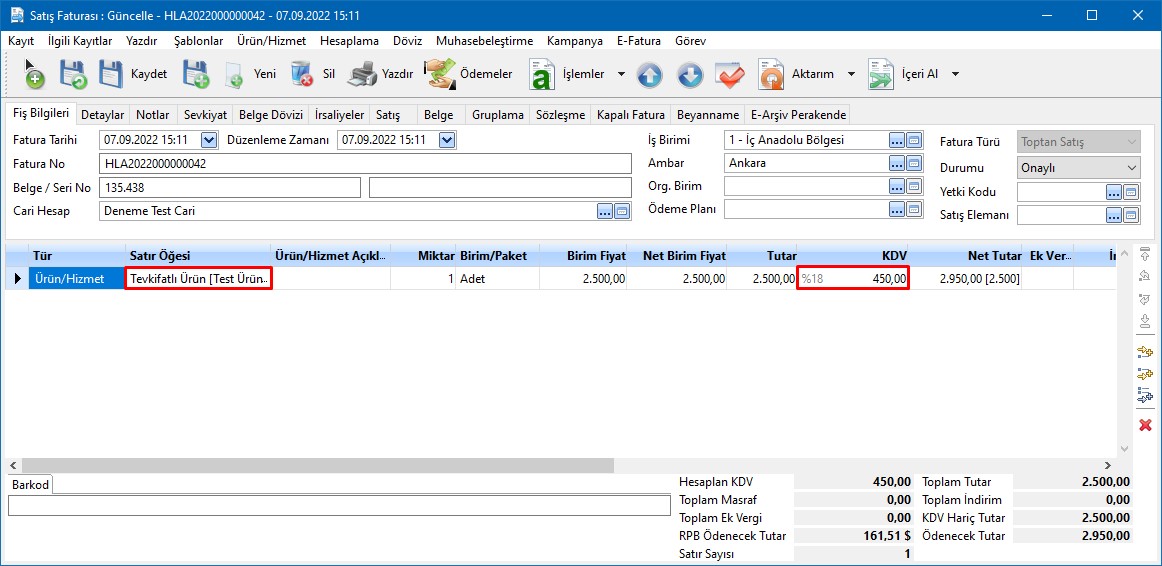The image size is (1162, 566).
Task: Click the horizontal scrollbar of the grid
Action: (x=318, y=466)
